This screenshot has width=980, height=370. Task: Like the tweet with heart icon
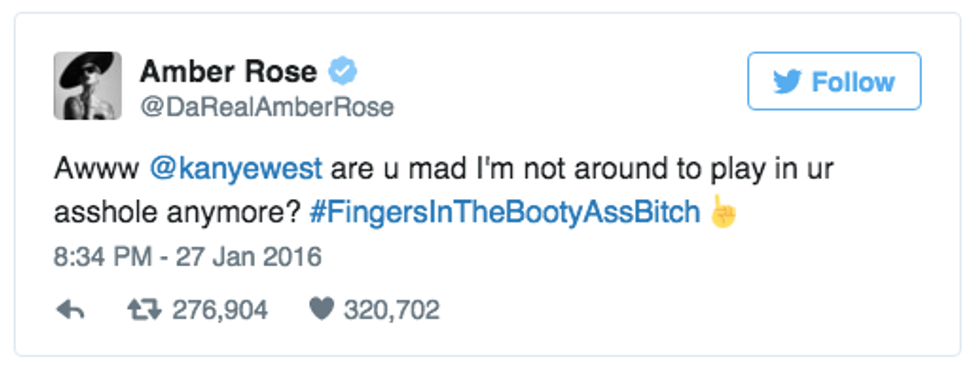[x=322, y=310]
